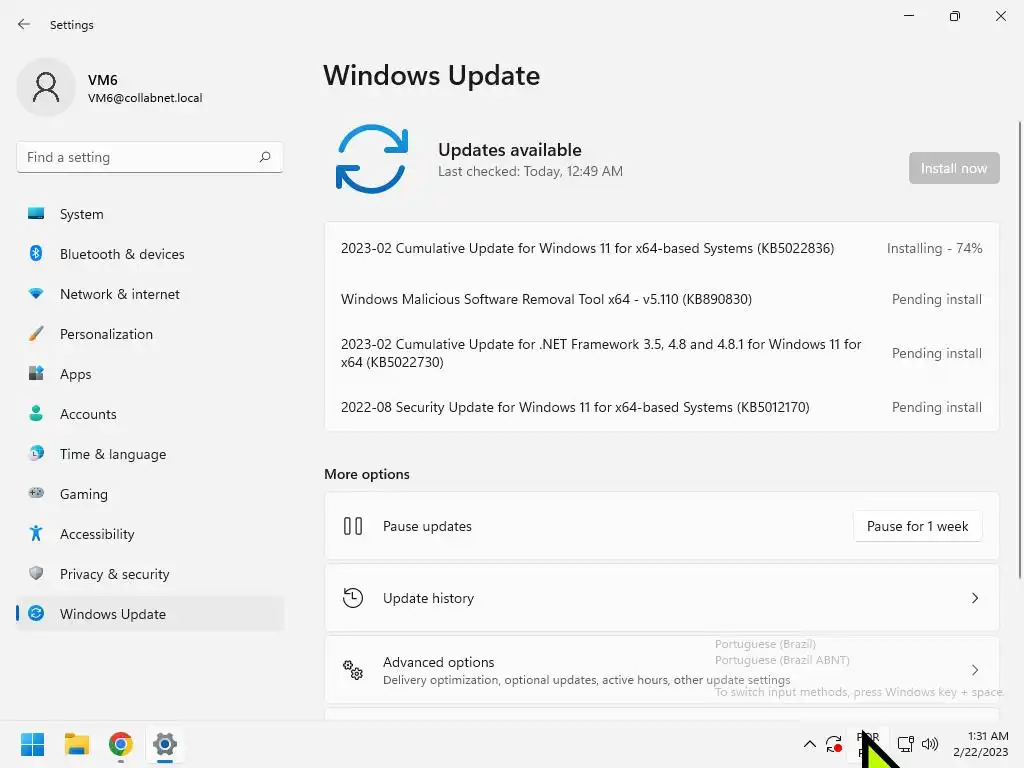Click the Windows Update tray icon
Screen dimensions: 1024x768
click(833, 744)
